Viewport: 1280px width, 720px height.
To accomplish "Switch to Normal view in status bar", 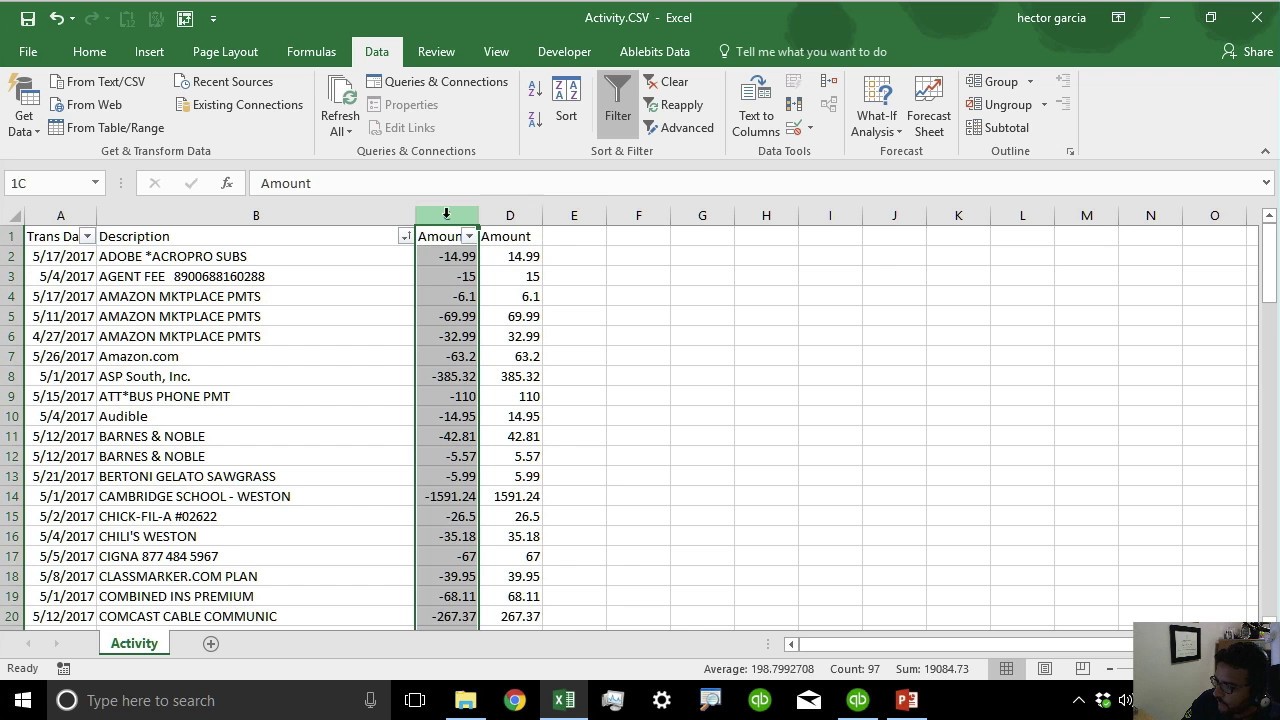I will (x=1007, y=668).
